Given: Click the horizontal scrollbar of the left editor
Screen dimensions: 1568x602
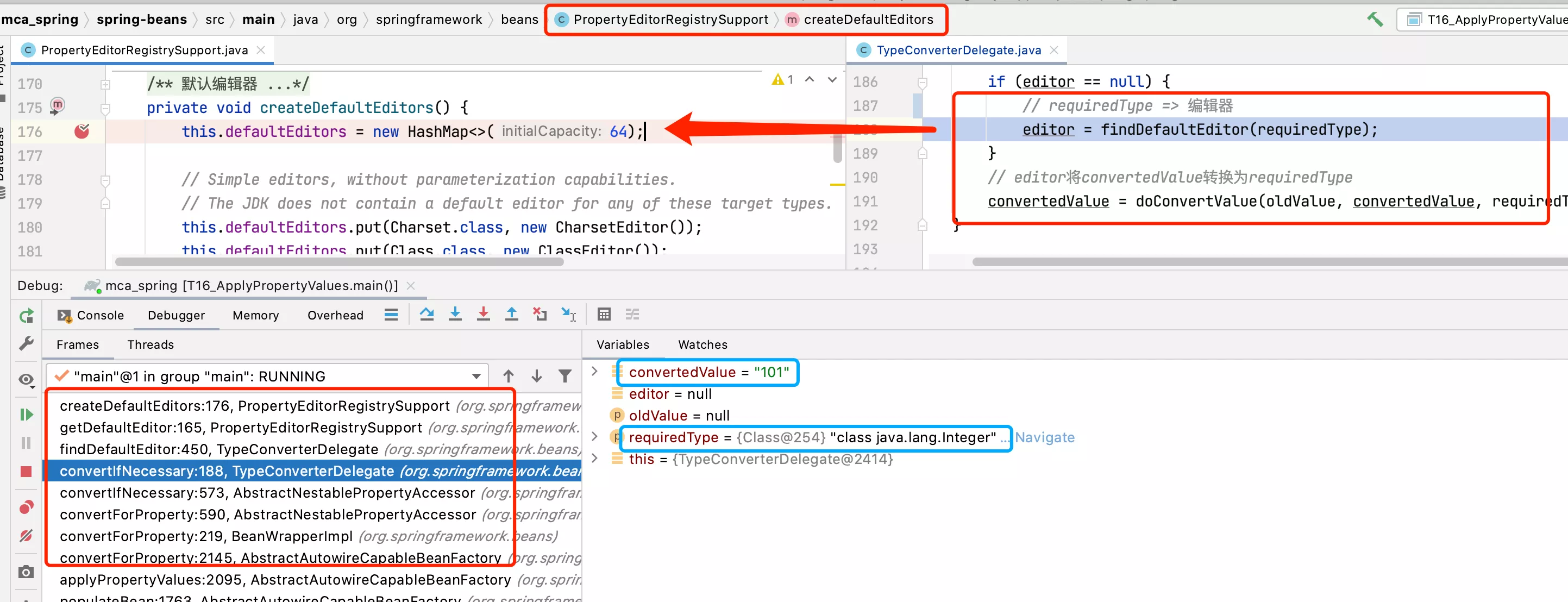Looking at the screenshot, I should (339, 262).
